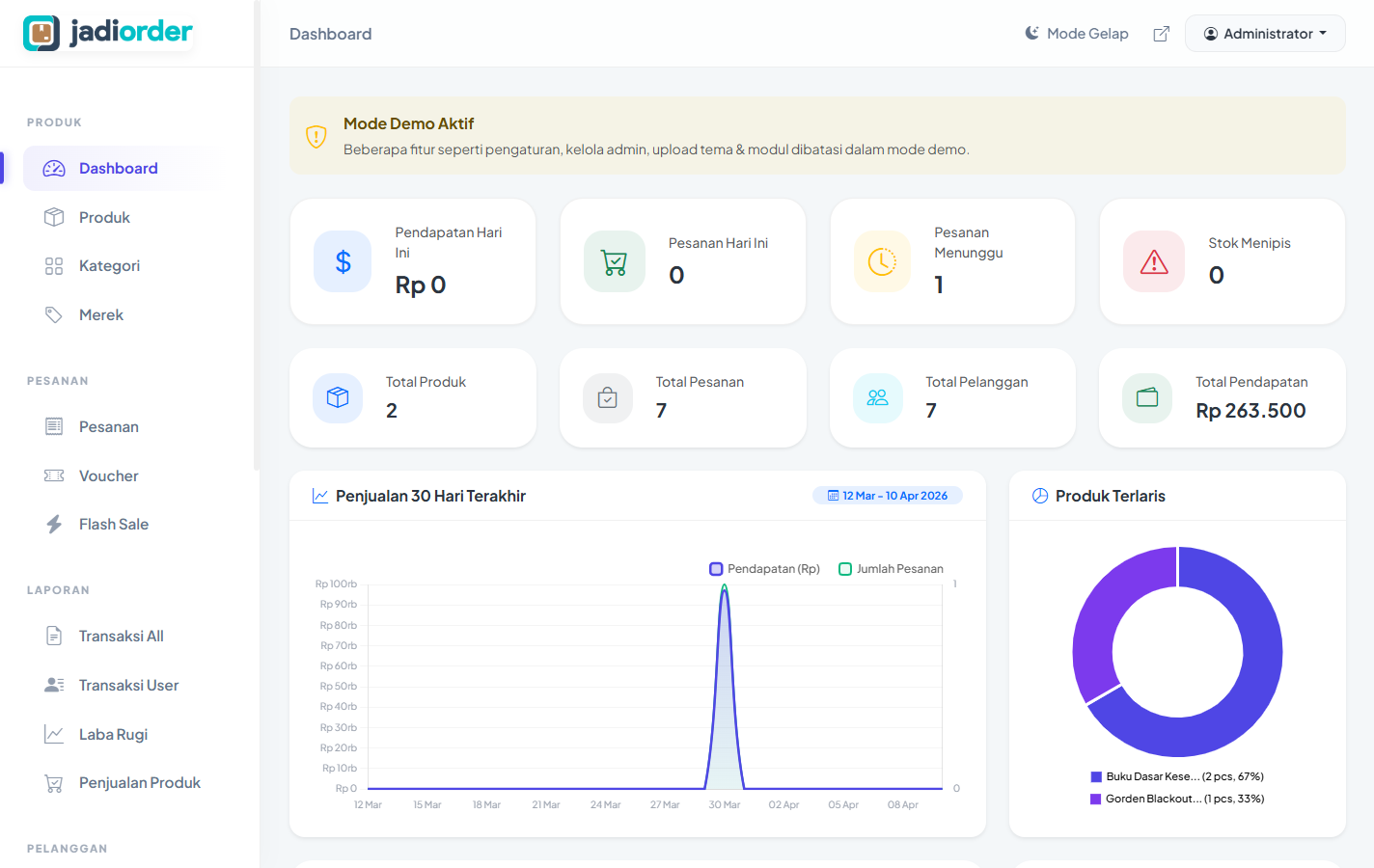Open the Administrator account dropdown
1374x868 pixels.
tap(1265, 32)
